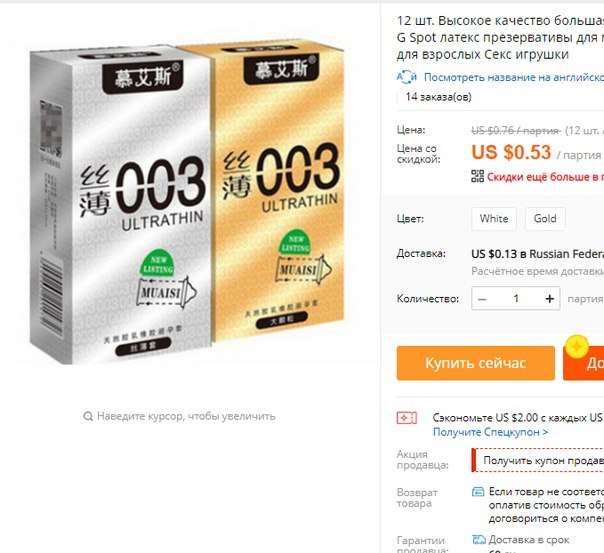Click the orange add-to-cart button at right
The height and width of the screenshot is (553, 604).
tap(584, 363)
